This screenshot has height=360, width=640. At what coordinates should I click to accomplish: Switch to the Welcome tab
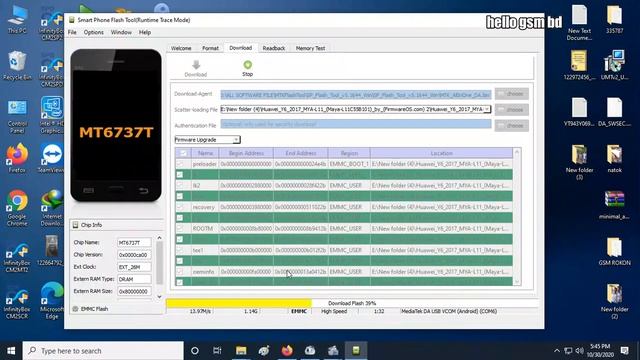pos(181,48)
